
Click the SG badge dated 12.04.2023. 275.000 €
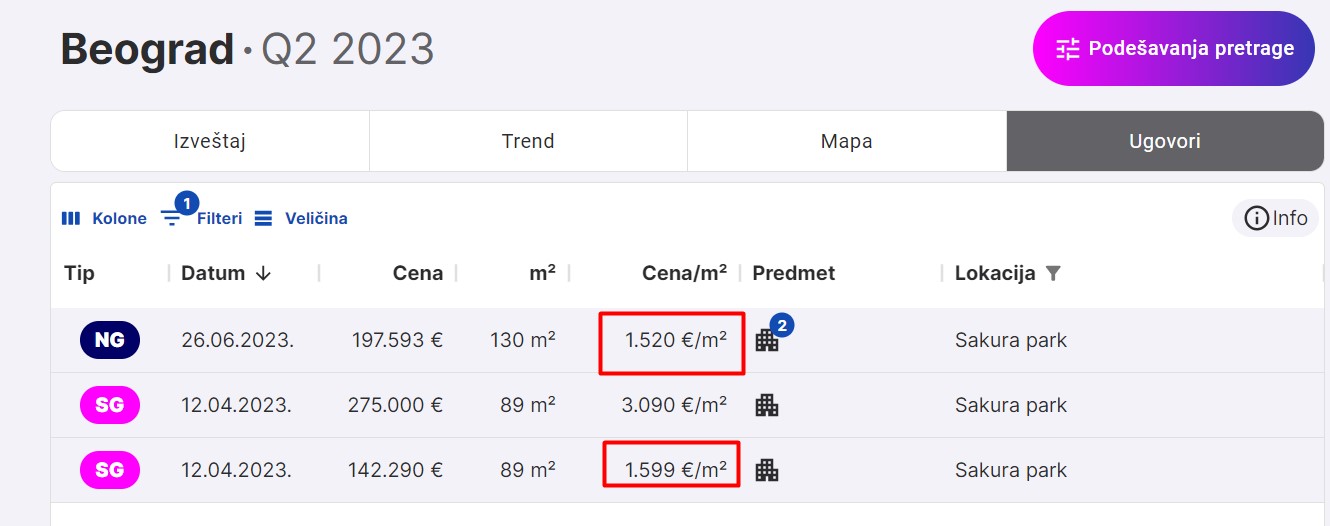tap(110, 405)
